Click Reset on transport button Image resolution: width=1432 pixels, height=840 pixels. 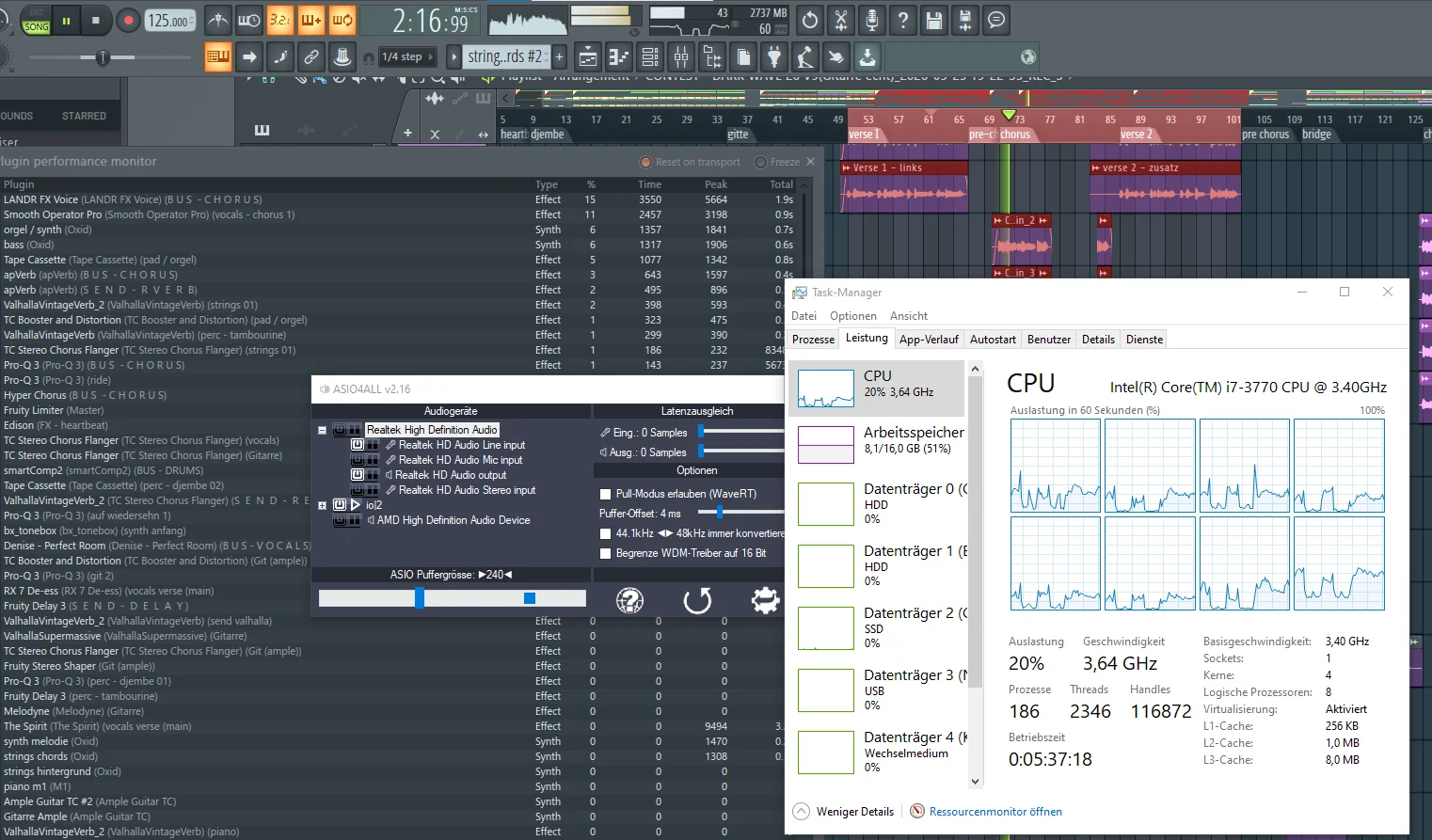tap(691, 162)
